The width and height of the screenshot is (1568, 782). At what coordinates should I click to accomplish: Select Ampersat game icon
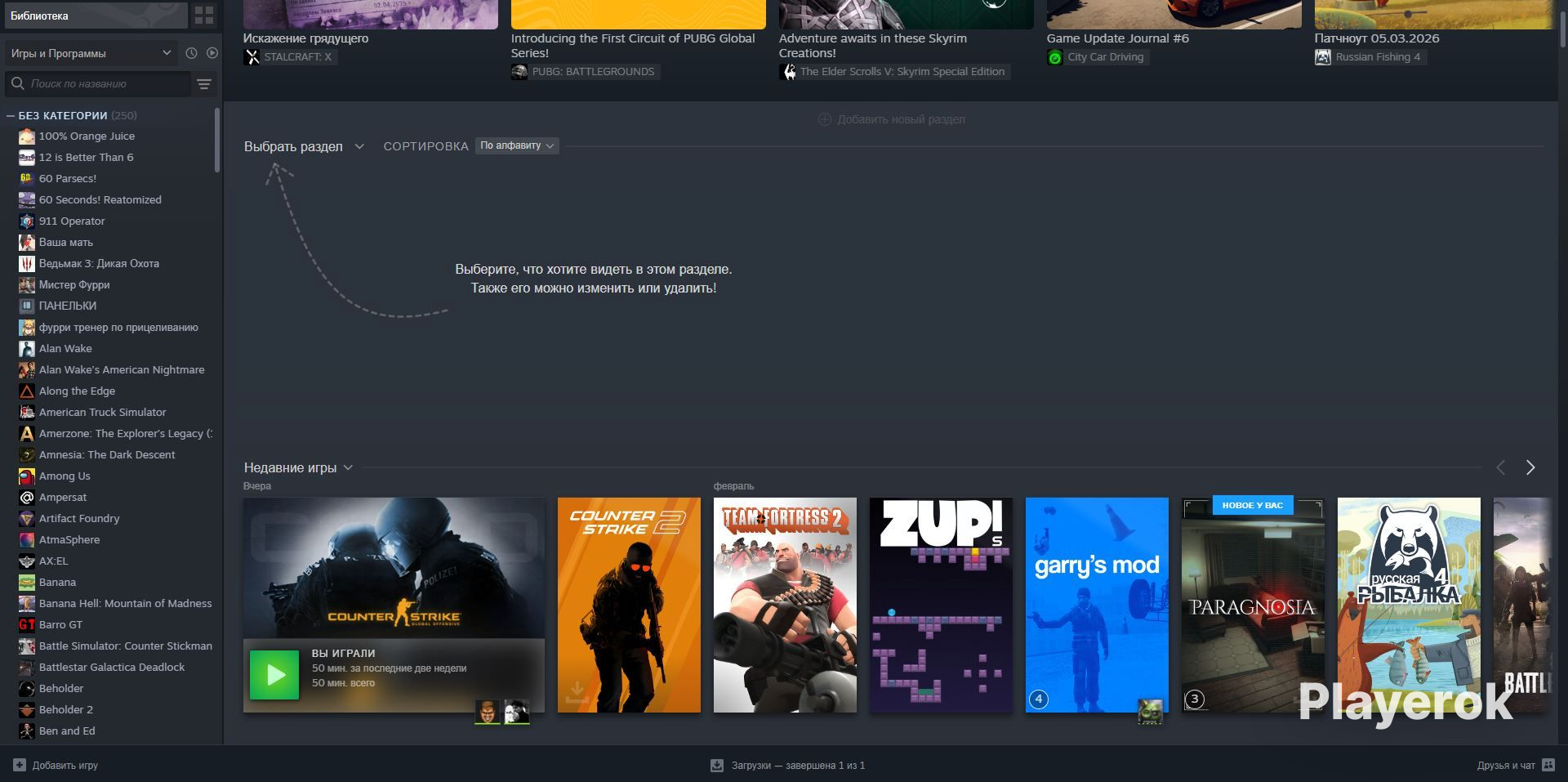point(27,498)
